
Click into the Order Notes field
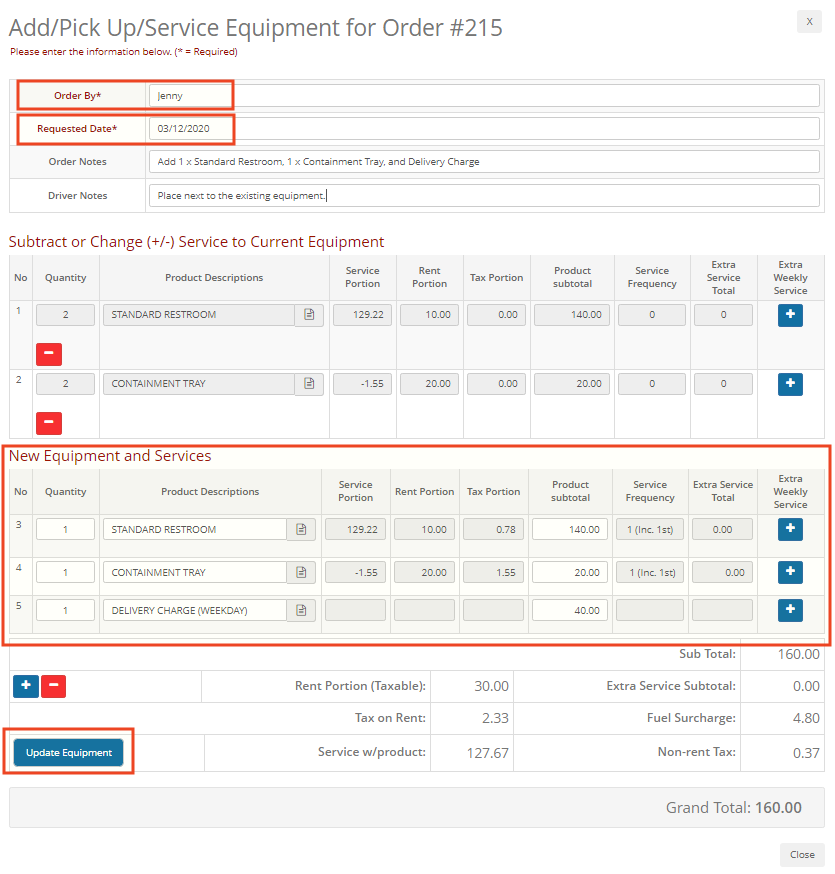coord(484,162)
